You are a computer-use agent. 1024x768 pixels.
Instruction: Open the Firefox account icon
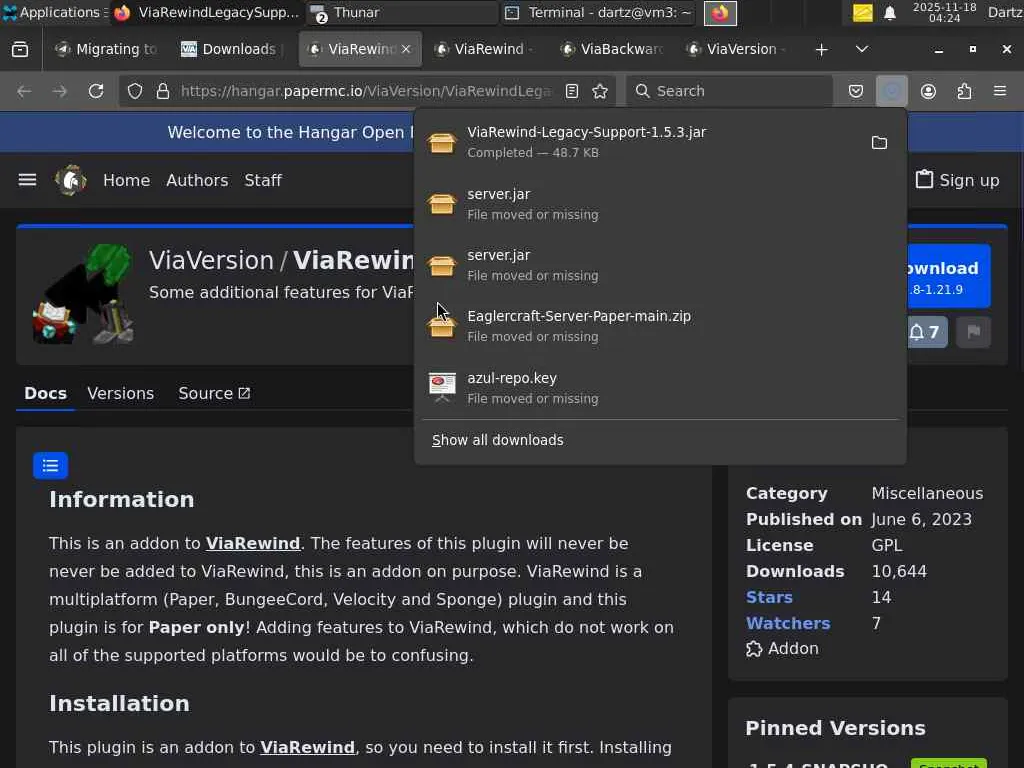click(x=928, y=91)
